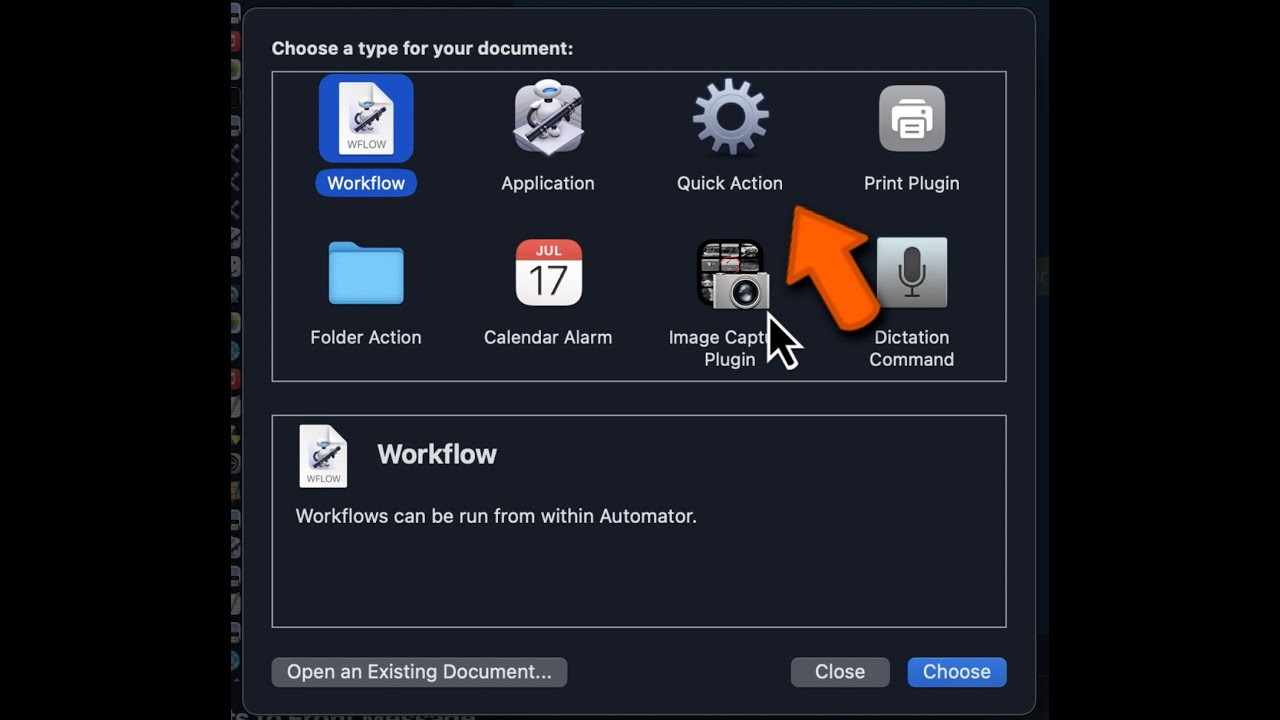Click the Print Plugin label

(912, 183)
